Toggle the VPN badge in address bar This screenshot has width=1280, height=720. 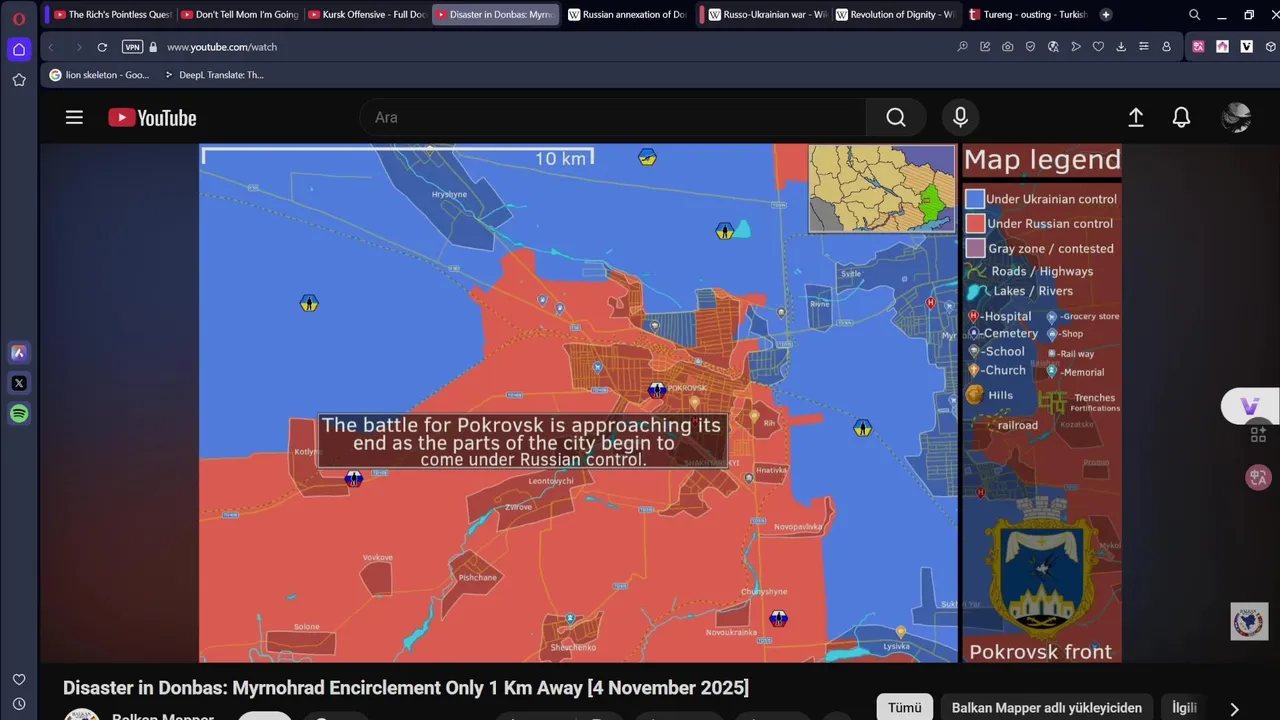coord(131,47)
